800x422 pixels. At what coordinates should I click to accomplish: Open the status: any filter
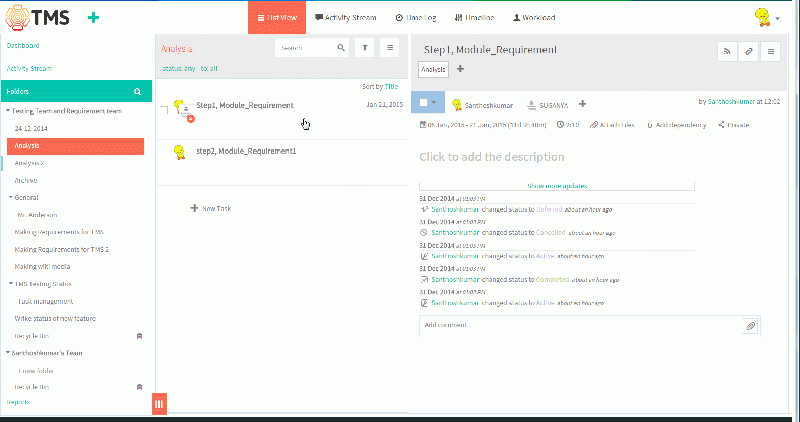point(179,68)
